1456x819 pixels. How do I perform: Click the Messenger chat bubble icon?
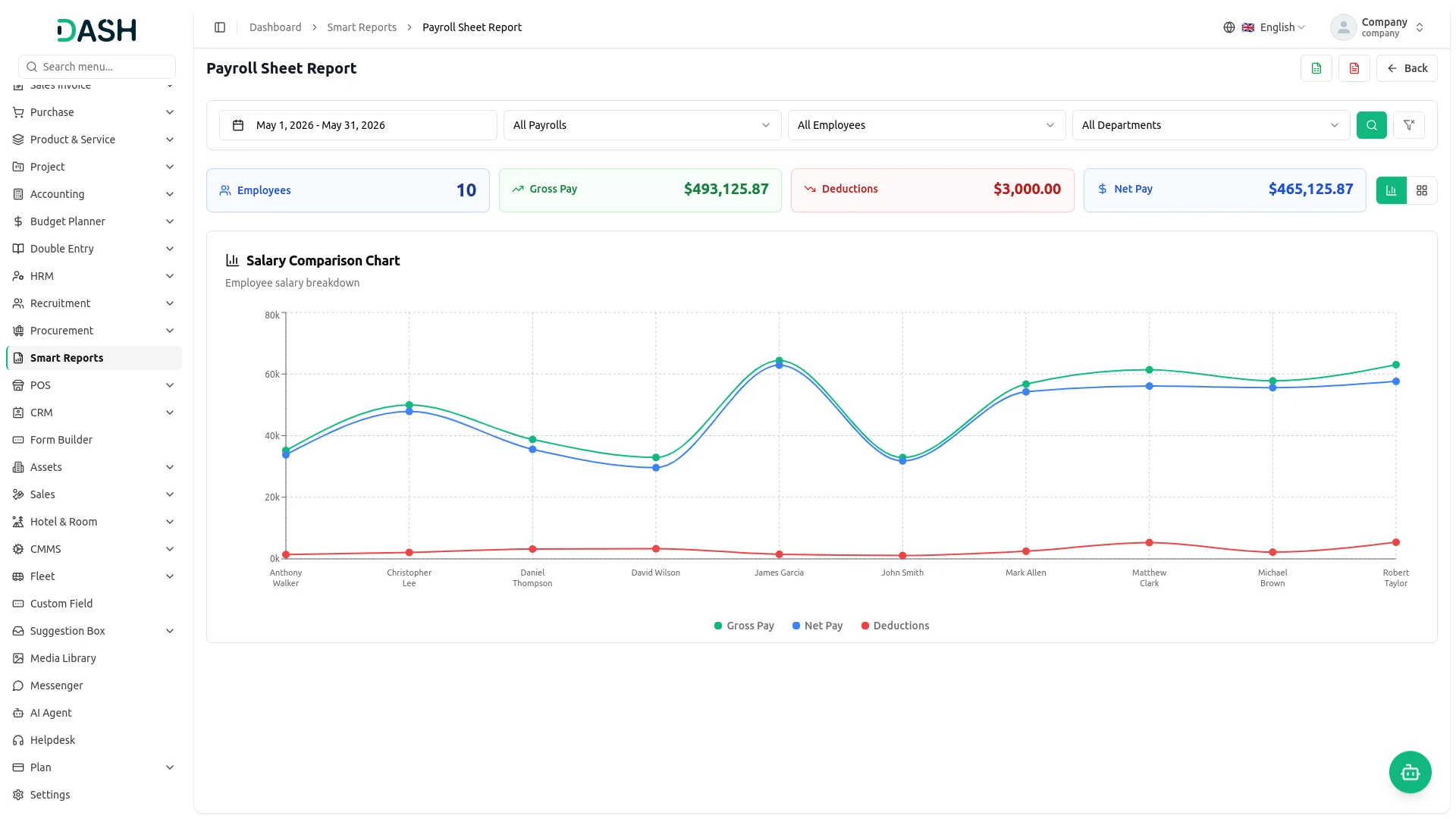click(18, 686)
